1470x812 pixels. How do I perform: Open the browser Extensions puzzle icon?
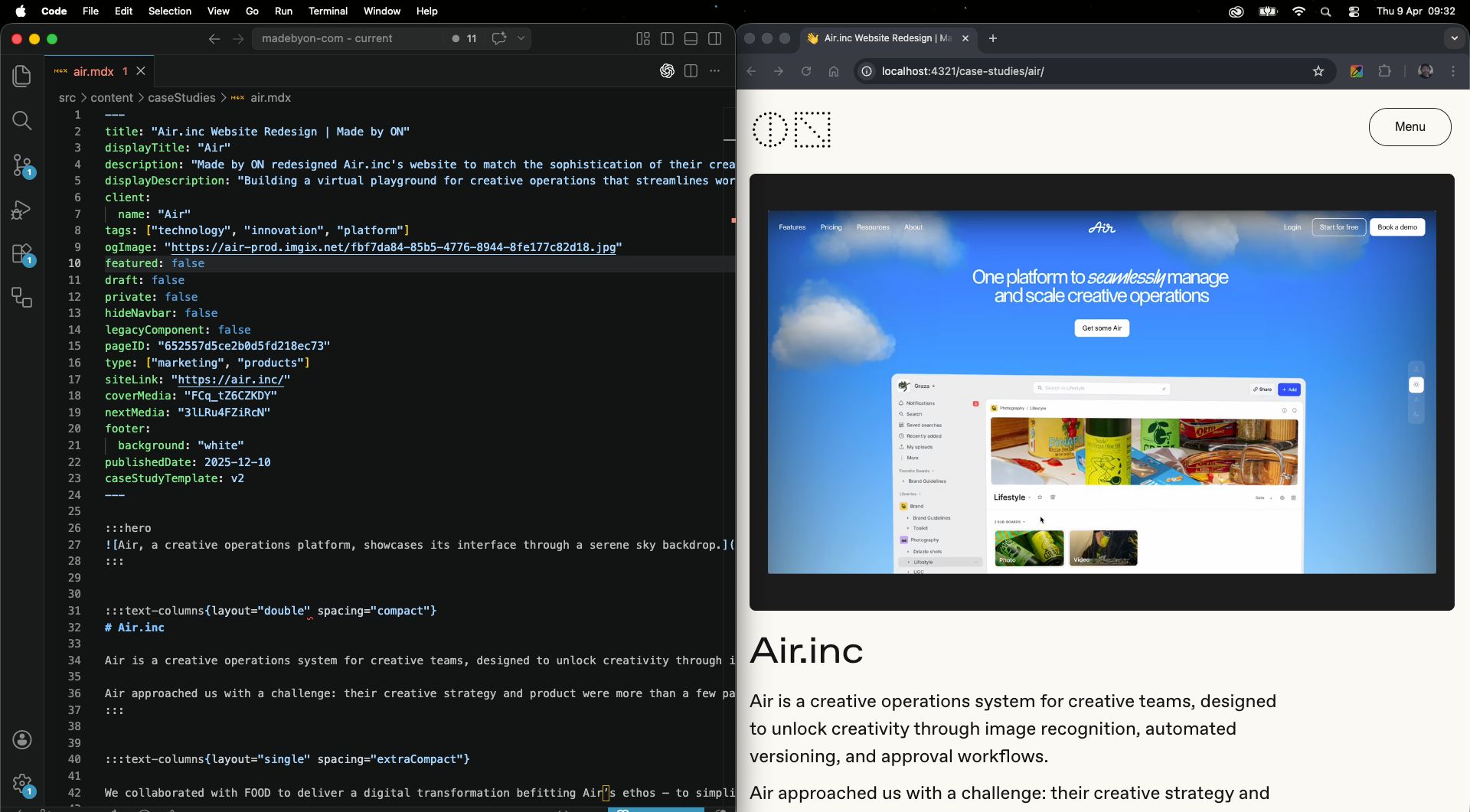1384,71
